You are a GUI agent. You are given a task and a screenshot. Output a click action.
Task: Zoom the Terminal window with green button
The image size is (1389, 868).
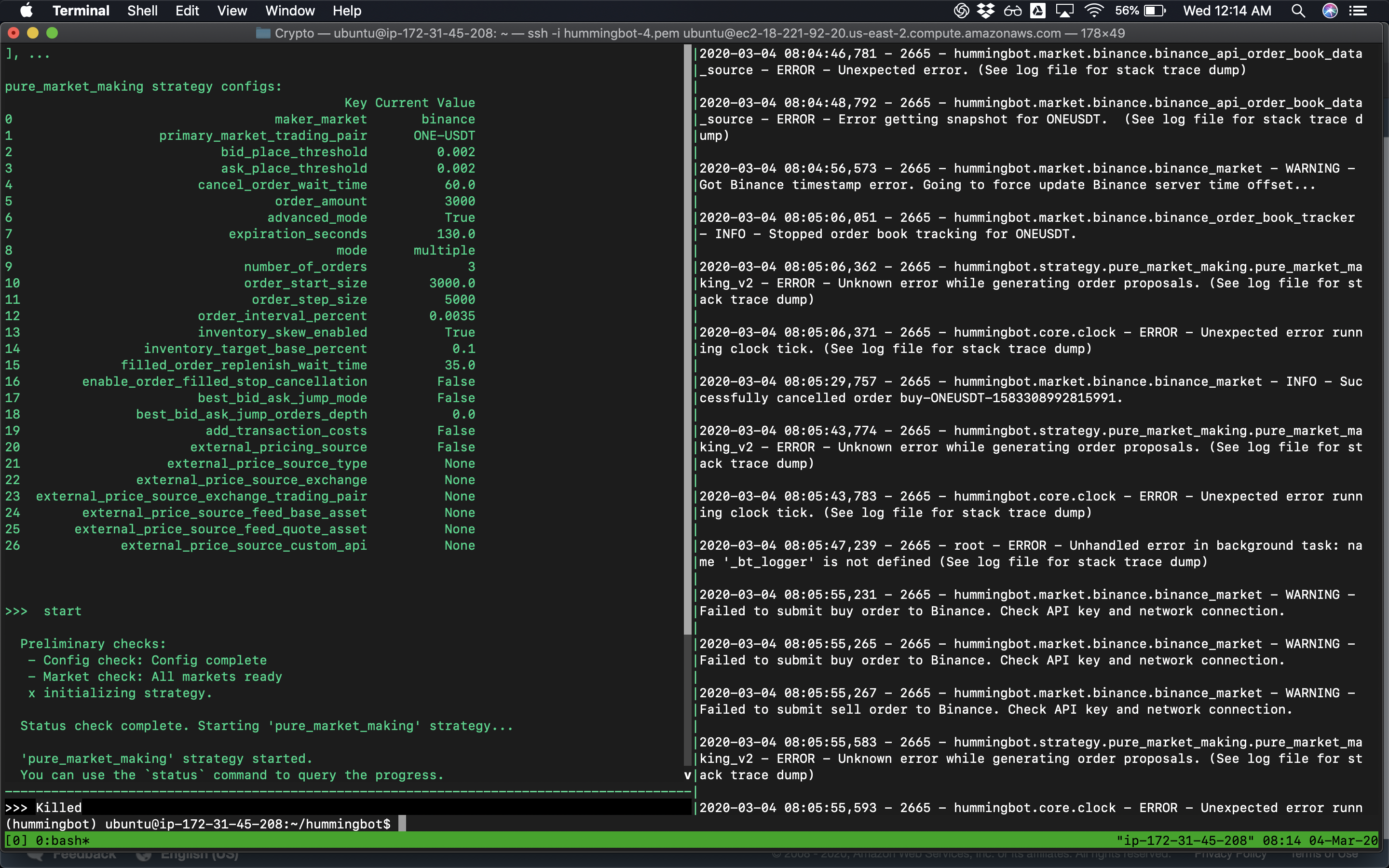click(x=52, y=33)
